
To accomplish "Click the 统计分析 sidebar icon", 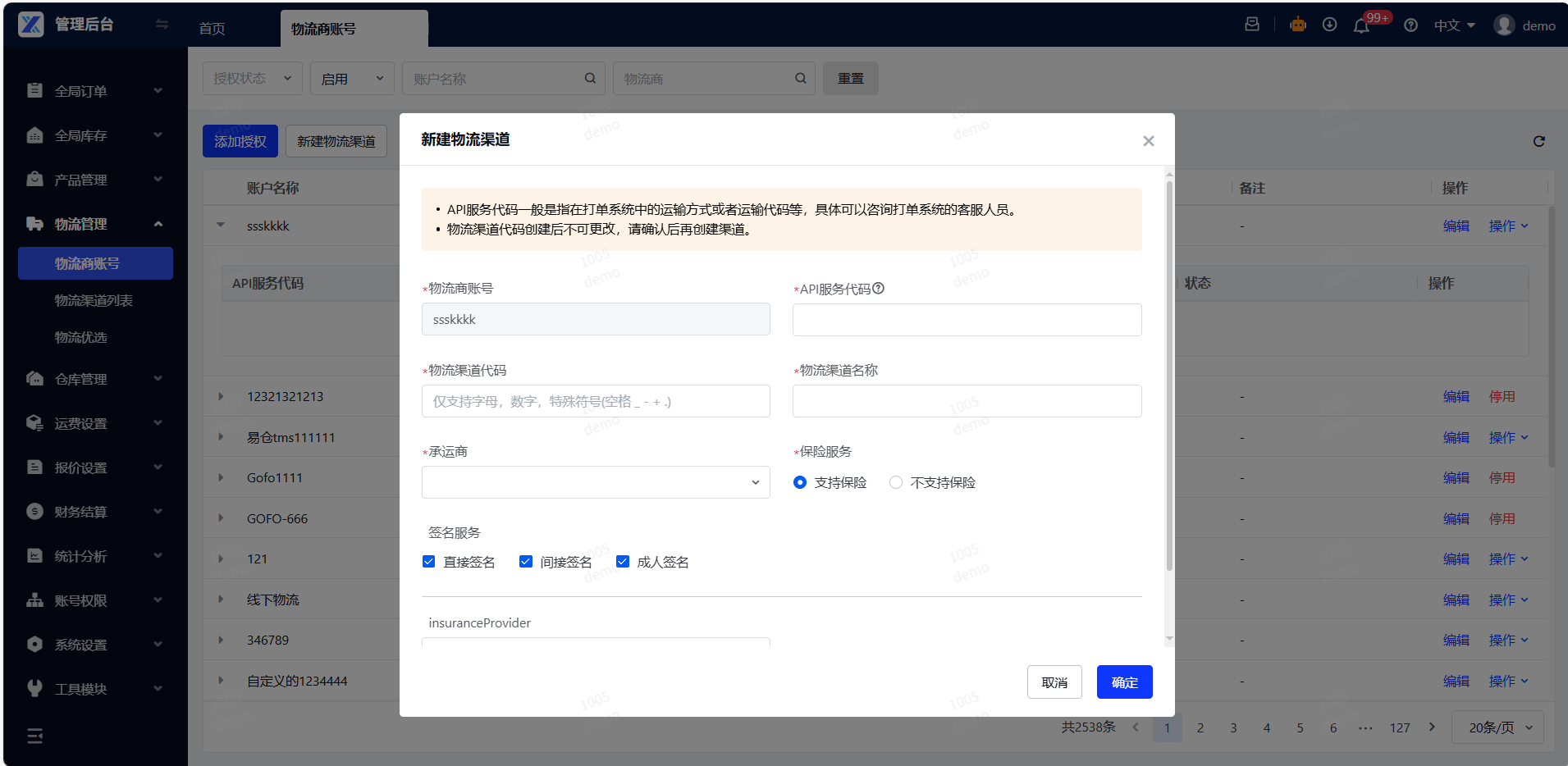I will (34, 555).
